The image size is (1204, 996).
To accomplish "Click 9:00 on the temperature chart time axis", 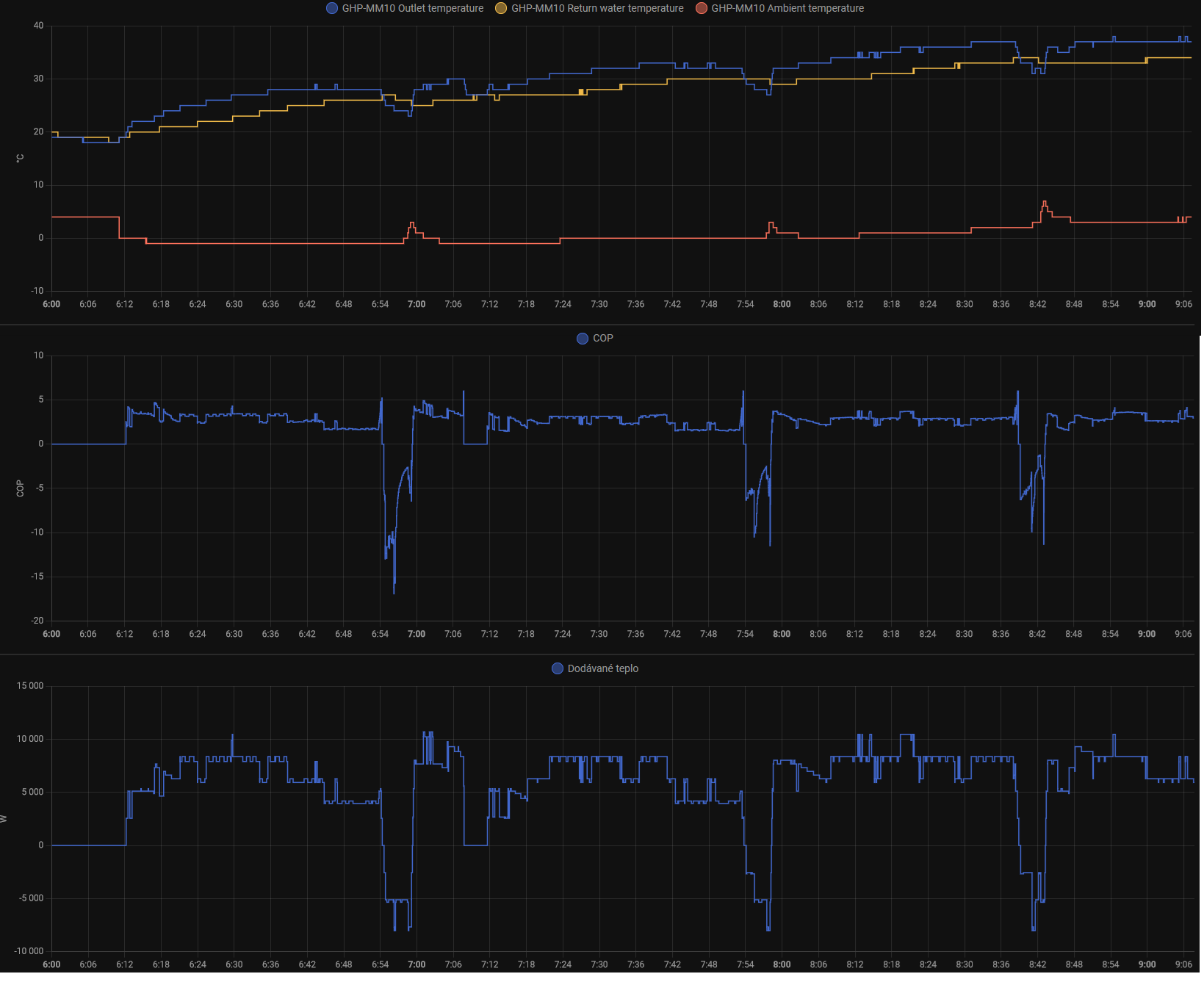I will click(1147, 304).
